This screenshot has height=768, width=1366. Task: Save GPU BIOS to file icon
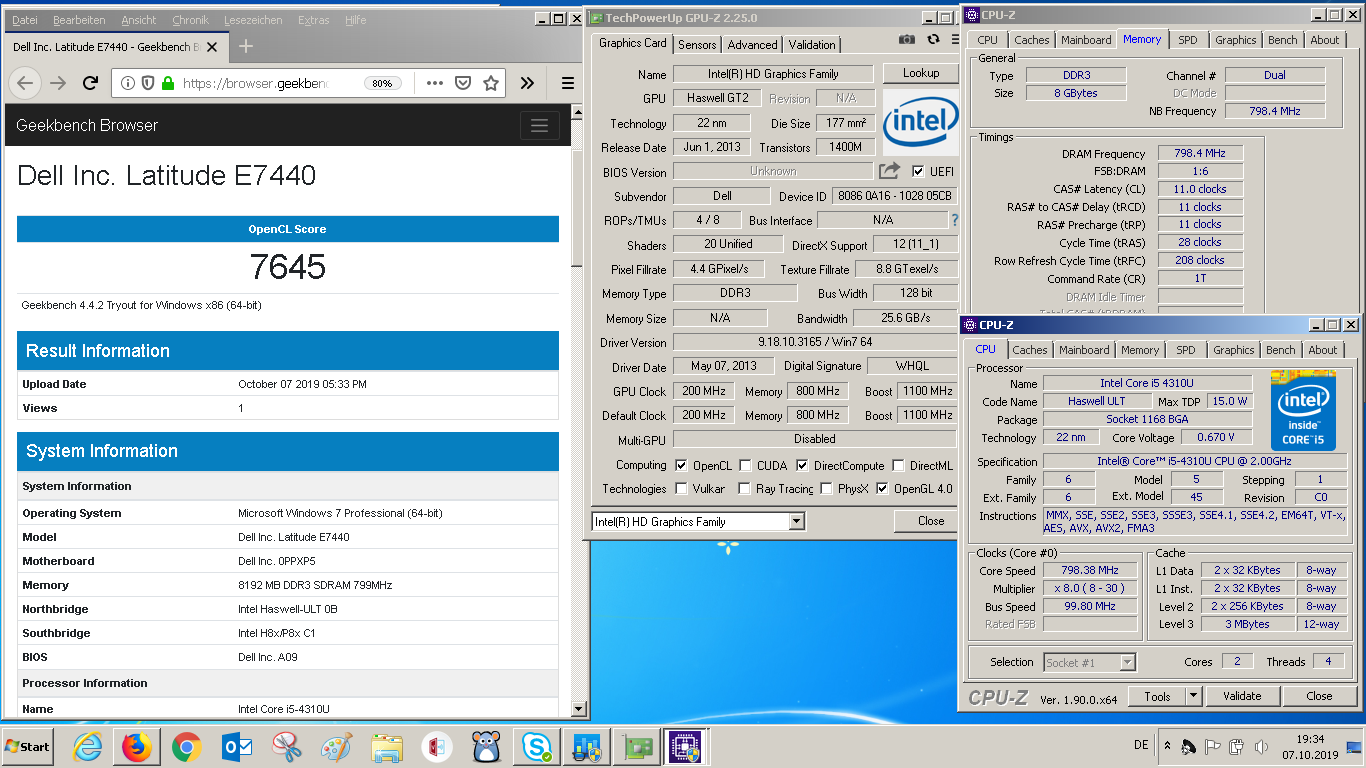(x=889, y=171)
